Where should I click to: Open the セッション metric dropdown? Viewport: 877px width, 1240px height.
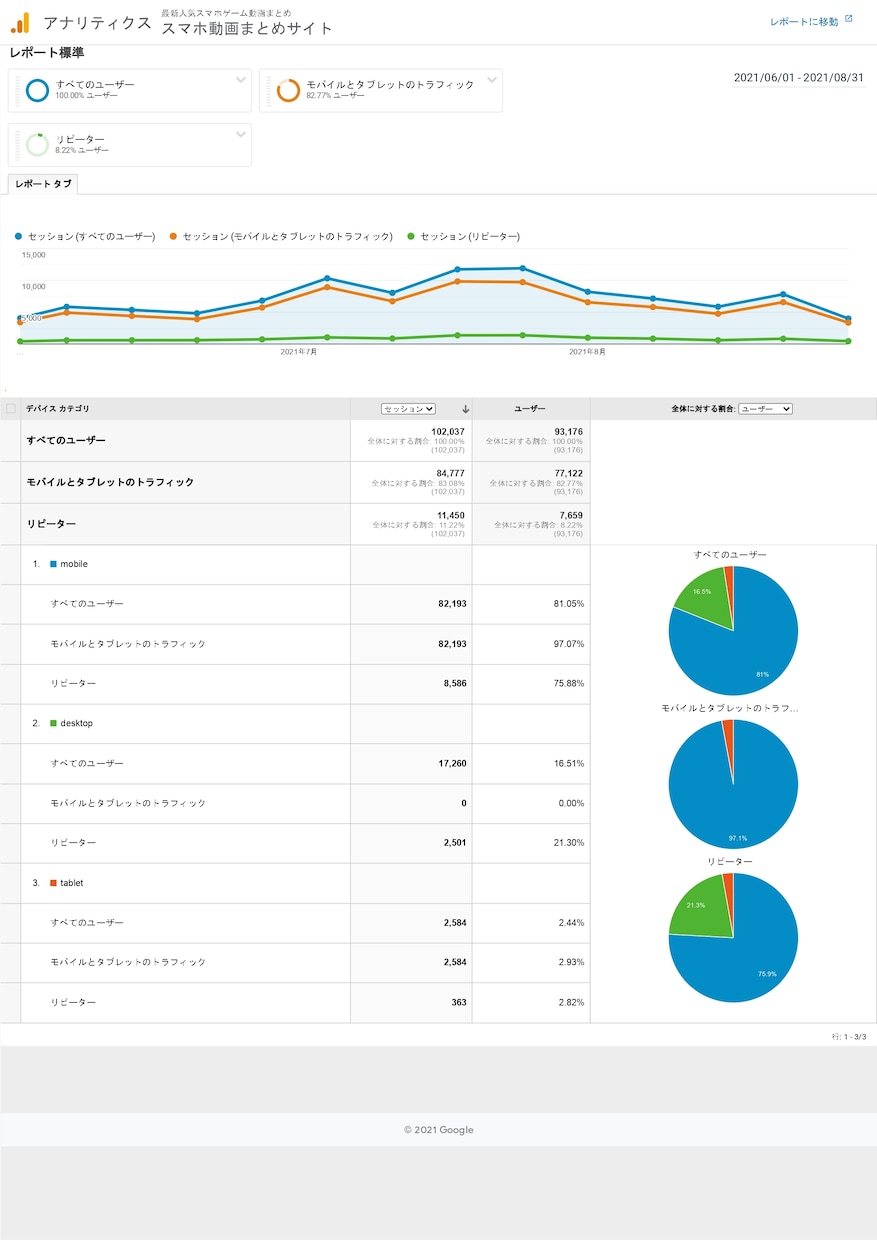(x=408, y=409)
